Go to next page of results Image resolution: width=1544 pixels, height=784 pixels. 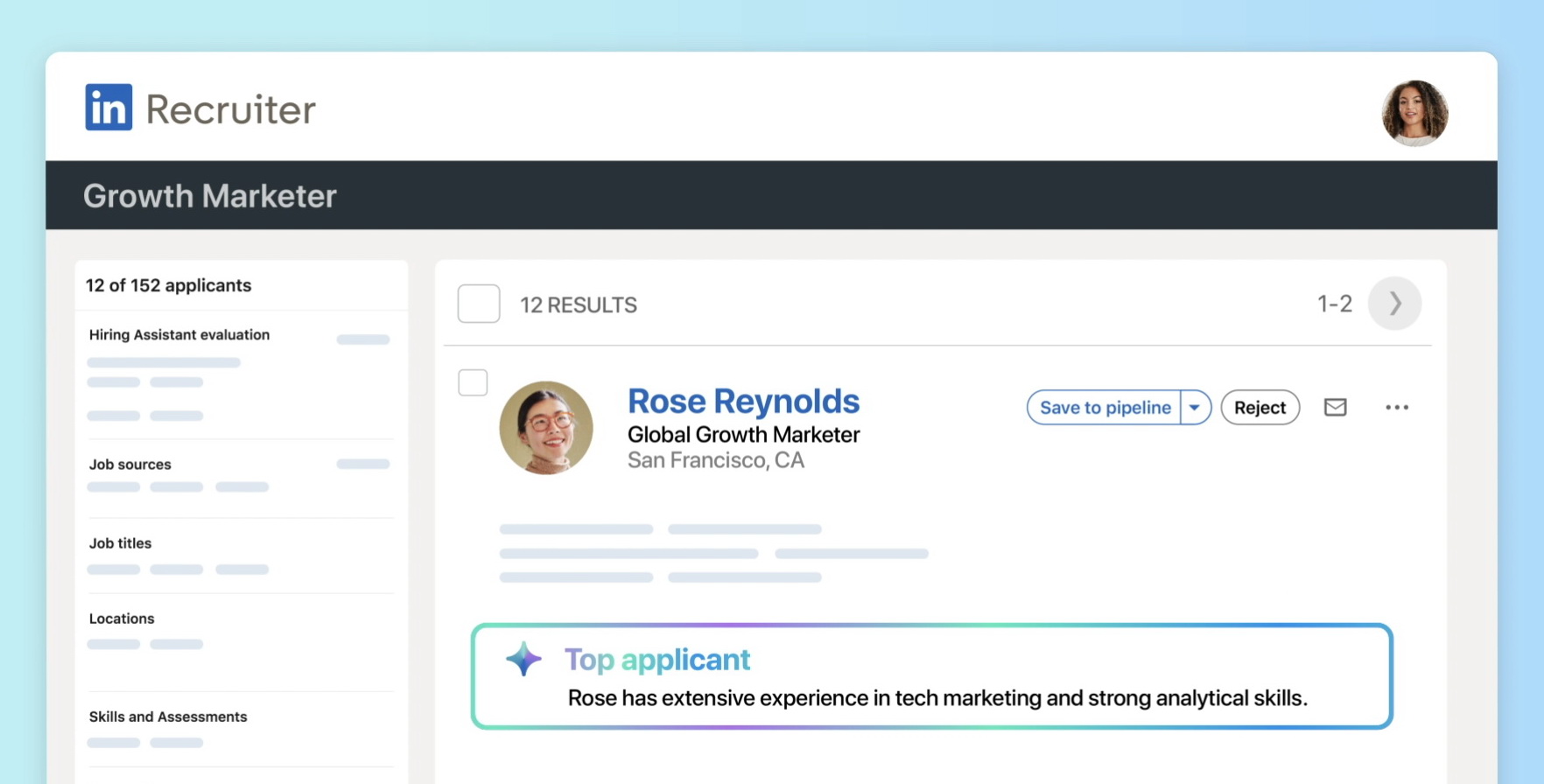(1394, 304)
